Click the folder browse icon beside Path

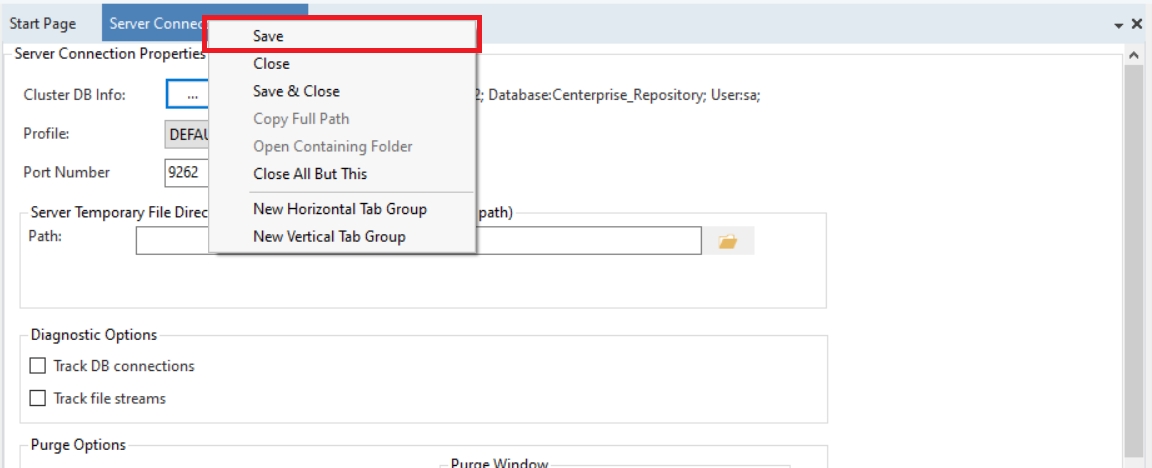tap(727, 241)
